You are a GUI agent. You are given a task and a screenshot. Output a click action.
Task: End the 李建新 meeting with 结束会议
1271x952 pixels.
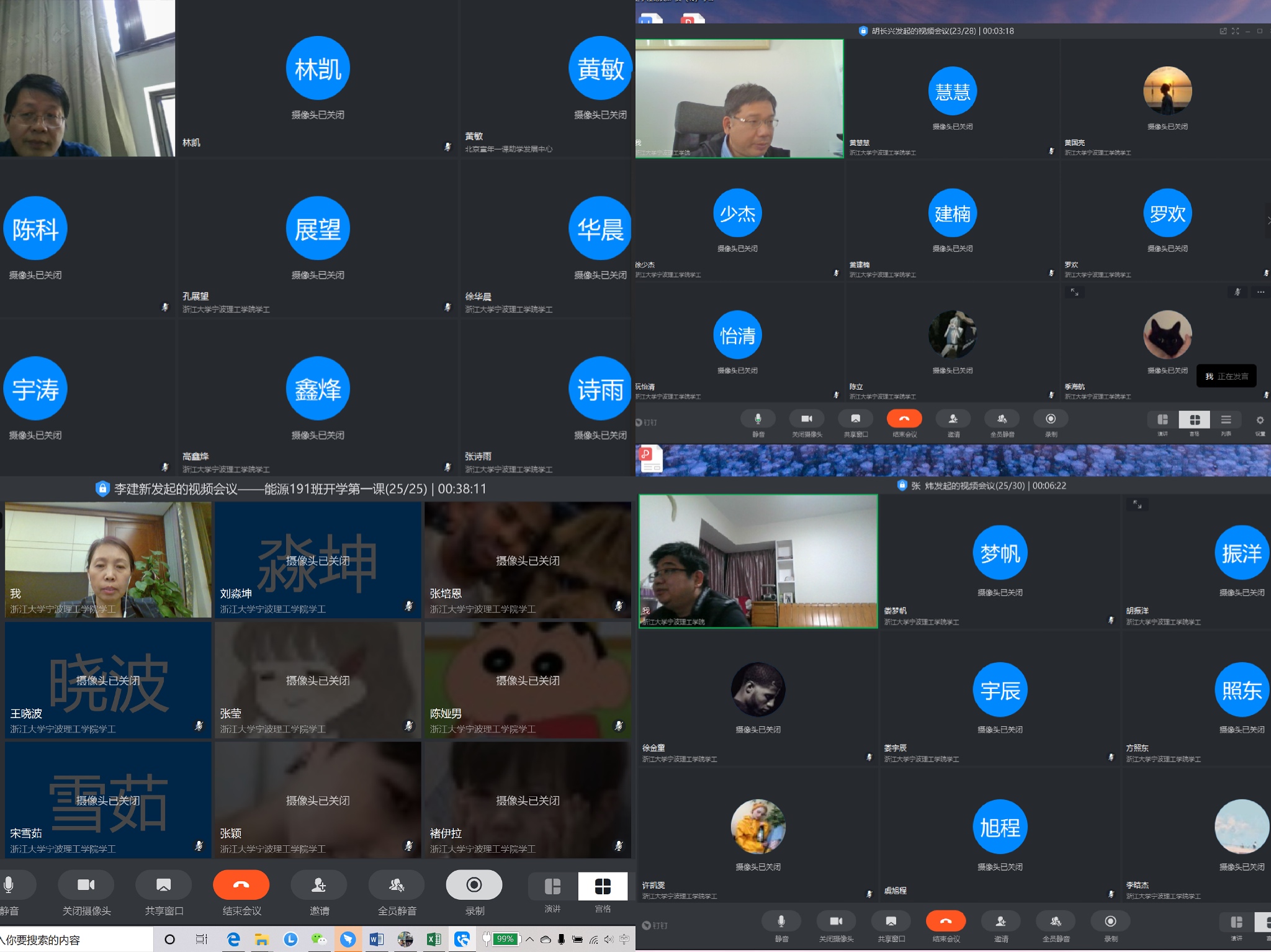(x=241, y=885)
